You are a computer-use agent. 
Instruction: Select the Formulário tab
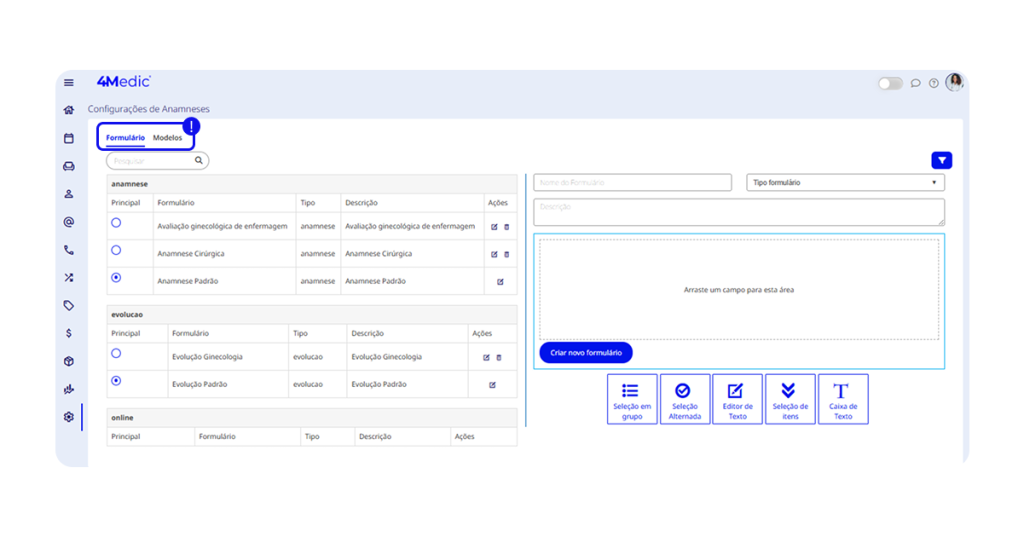point(125,138)
